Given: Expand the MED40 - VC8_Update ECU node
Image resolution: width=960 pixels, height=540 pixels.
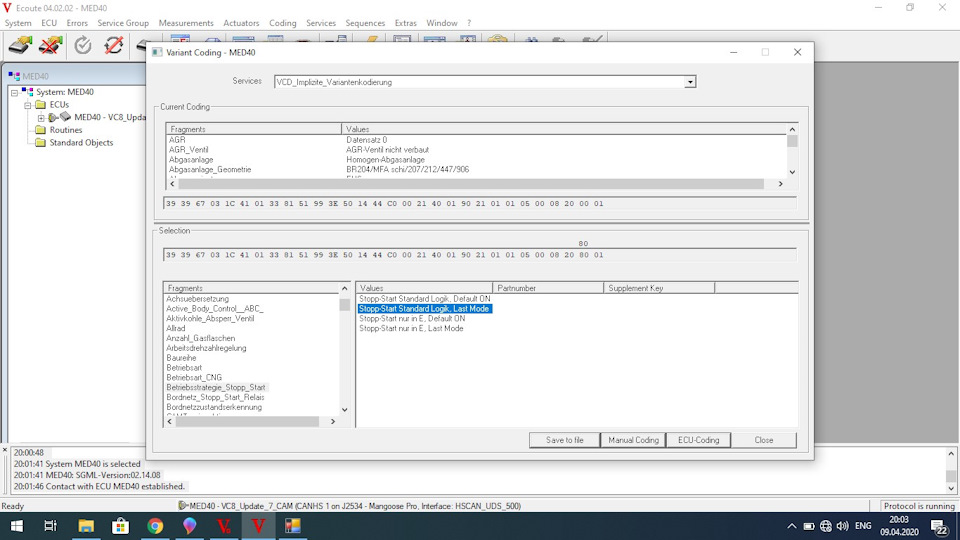Looking at the screenshot, I should (x=41, y=118).
